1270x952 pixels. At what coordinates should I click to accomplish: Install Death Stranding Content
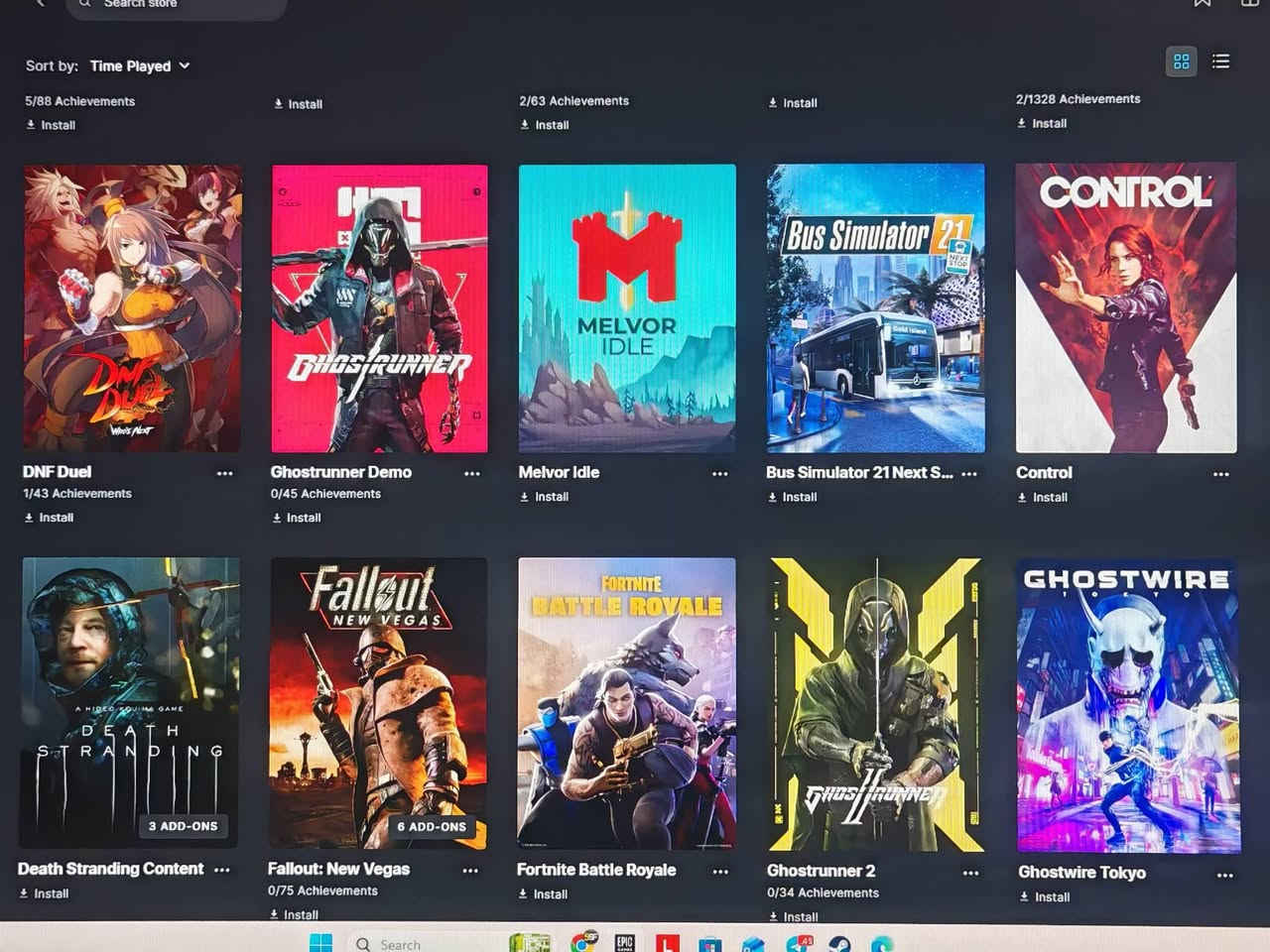[x=45, y=893]
